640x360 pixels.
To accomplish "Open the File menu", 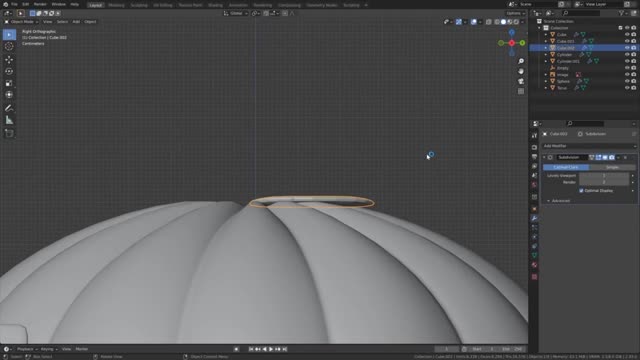I will pos(14,4).
